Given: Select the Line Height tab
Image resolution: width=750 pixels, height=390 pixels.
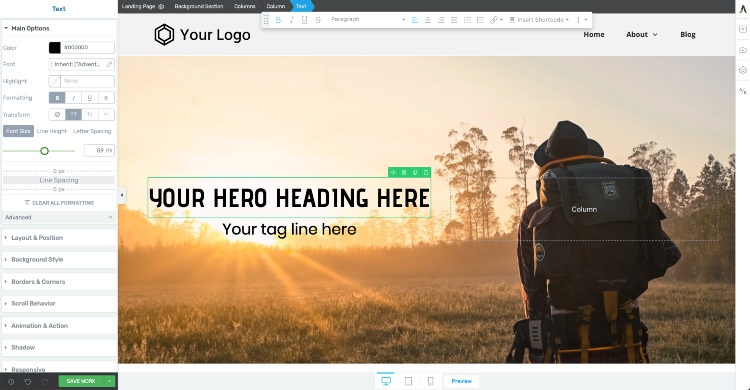Looking at the screenshot, I should click(x=52, y=131).
